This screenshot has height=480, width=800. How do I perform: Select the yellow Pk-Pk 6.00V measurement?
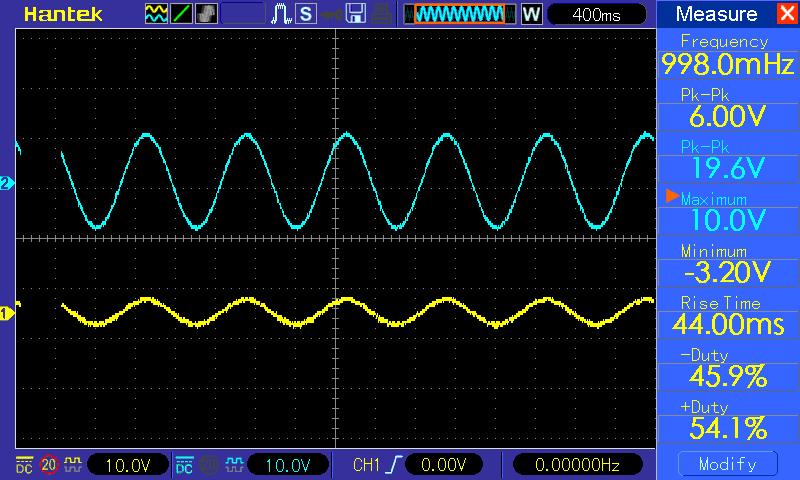click(728, 108)
